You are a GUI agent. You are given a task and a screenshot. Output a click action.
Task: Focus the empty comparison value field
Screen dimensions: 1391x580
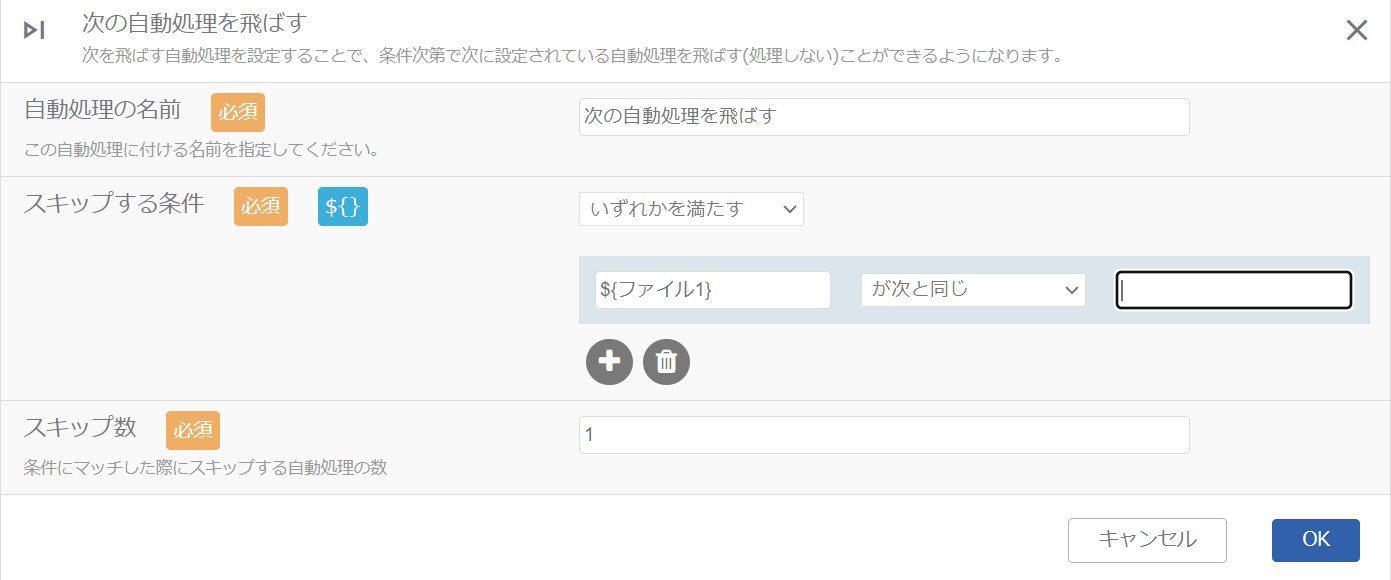[1233, 289]
